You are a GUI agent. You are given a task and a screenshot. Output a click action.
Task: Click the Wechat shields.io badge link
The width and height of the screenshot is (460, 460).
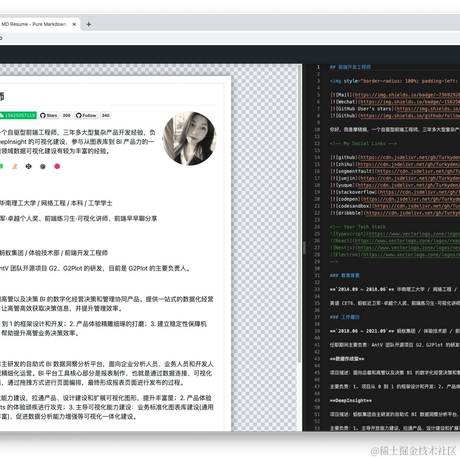click(x=410, y=102)
